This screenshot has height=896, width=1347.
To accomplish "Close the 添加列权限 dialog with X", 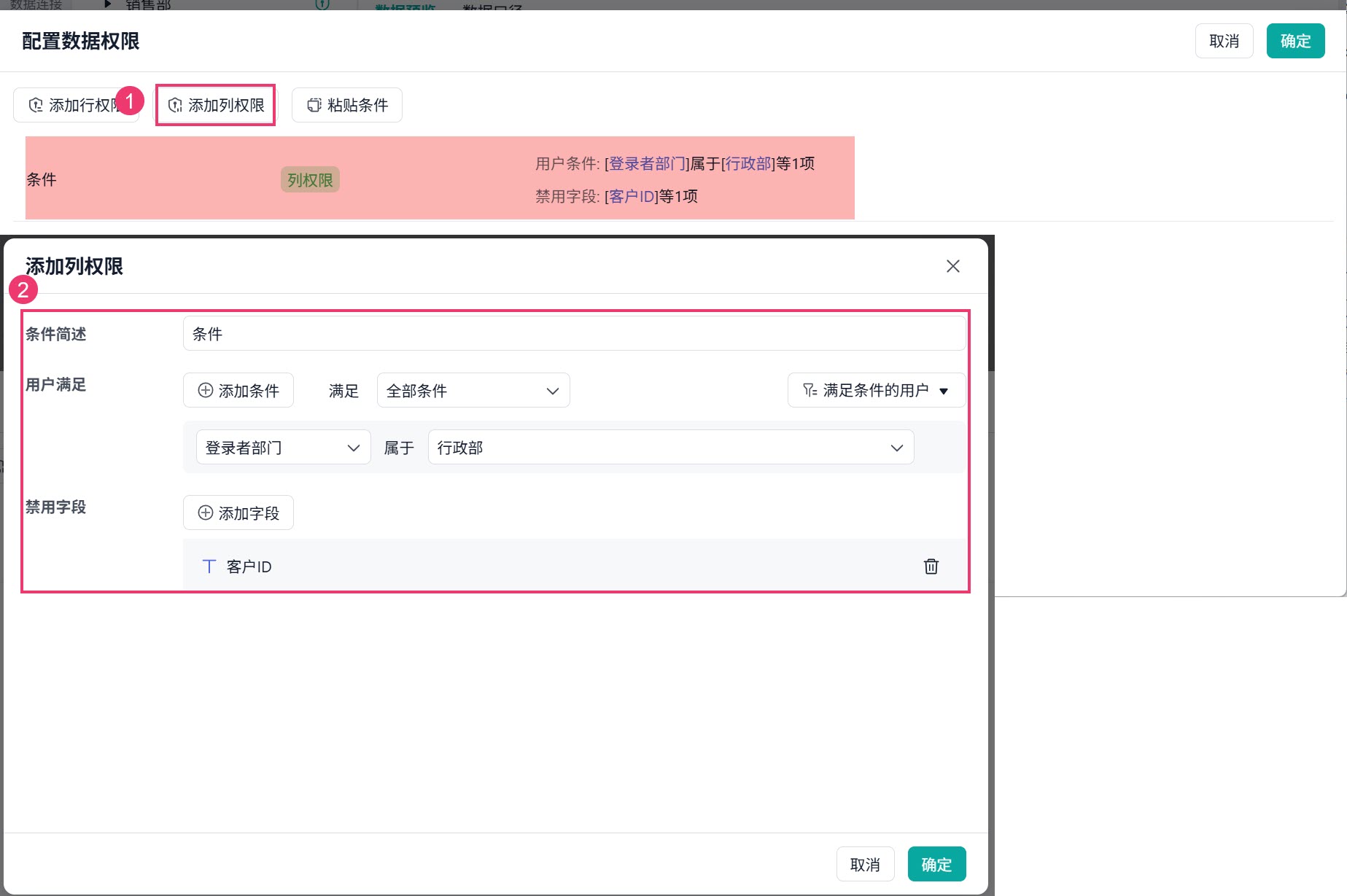I will (x=952, y=266).
